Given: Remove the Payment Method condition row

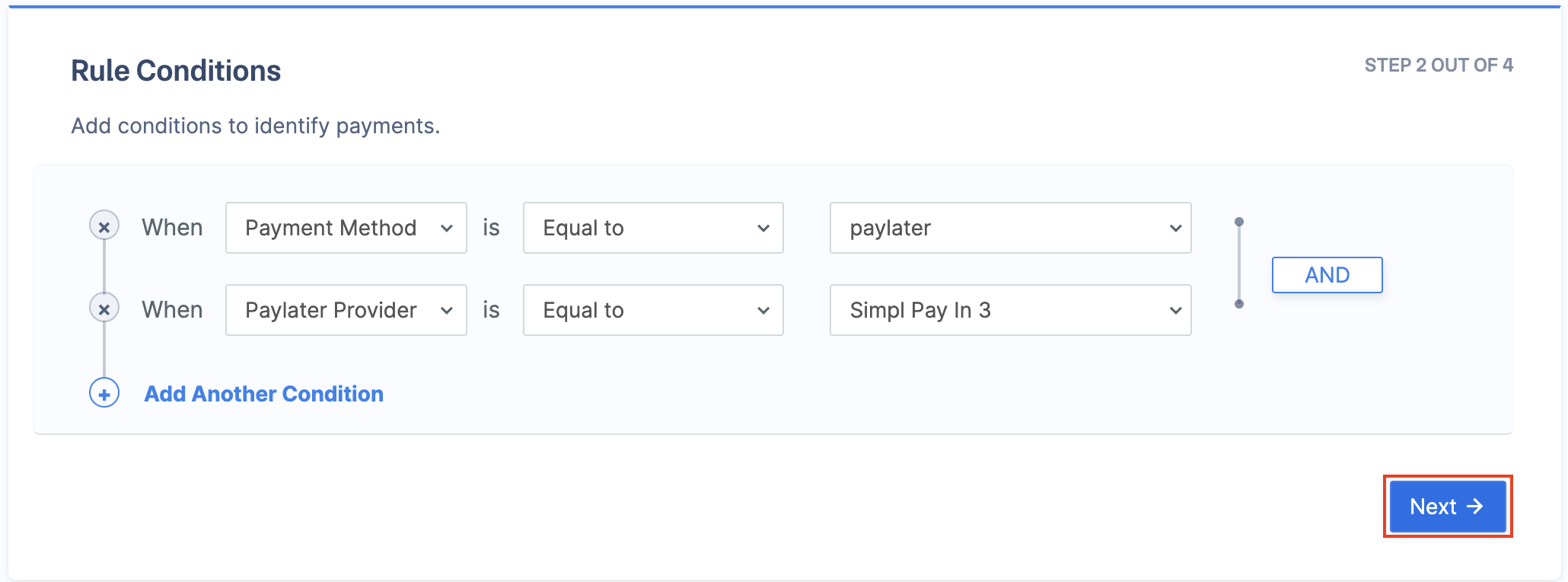Looking at the screenshot, I should [104, 226].
